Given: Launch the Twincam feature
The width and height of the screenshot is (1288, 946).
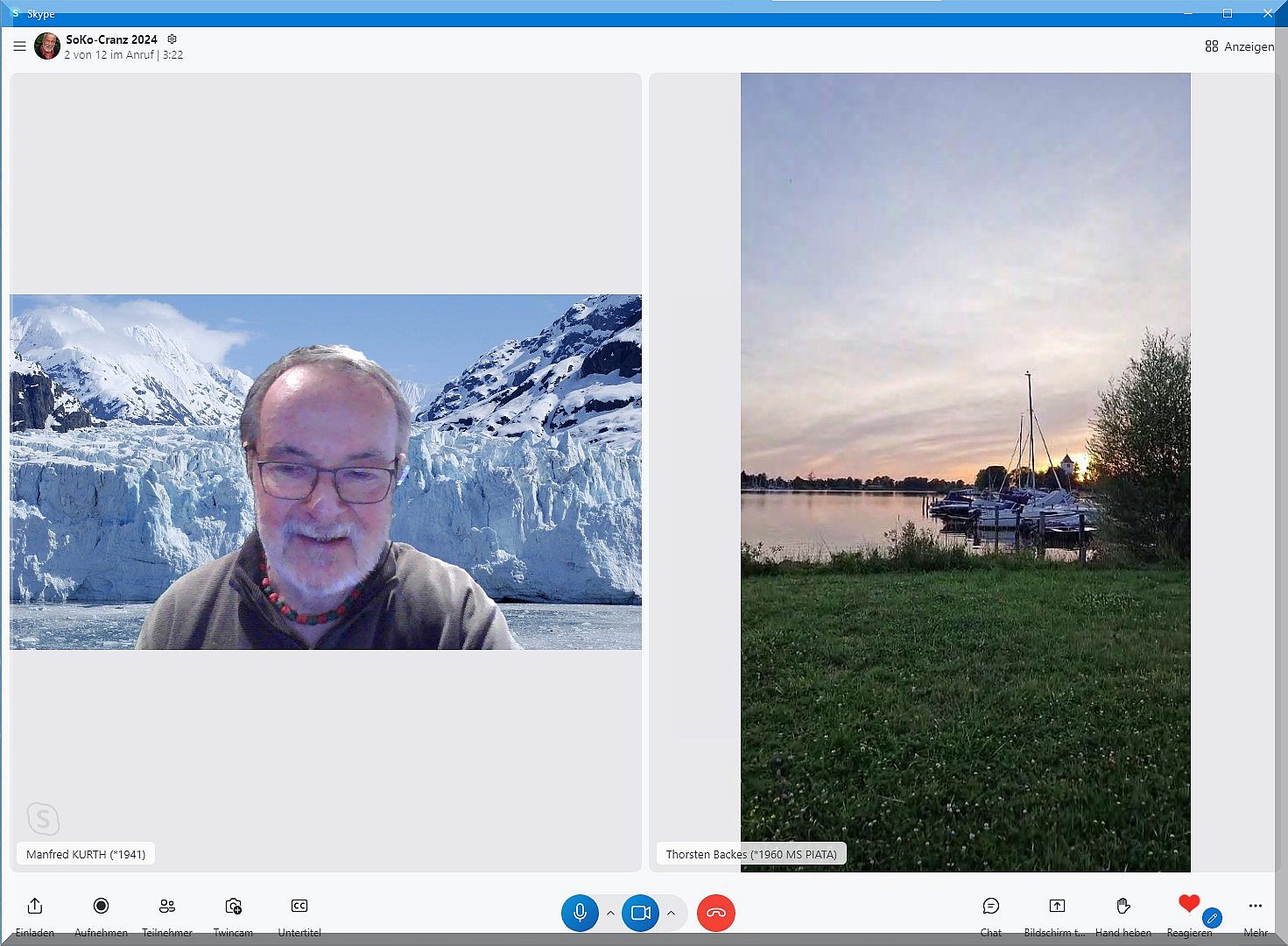Looking at the screenshot, I should (x=233, y=907).
